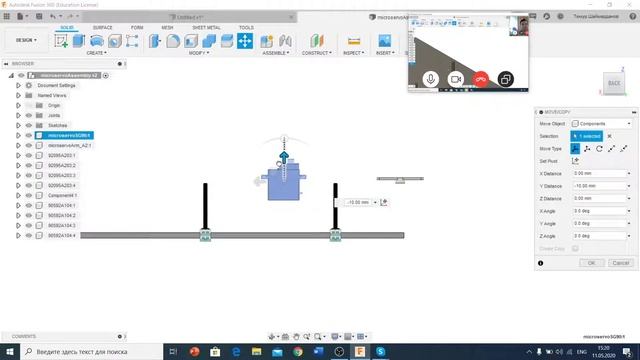The image size is (640, 360).
Task: Click the highlighted Move/Copy tool
Action: tap(245, 41)
